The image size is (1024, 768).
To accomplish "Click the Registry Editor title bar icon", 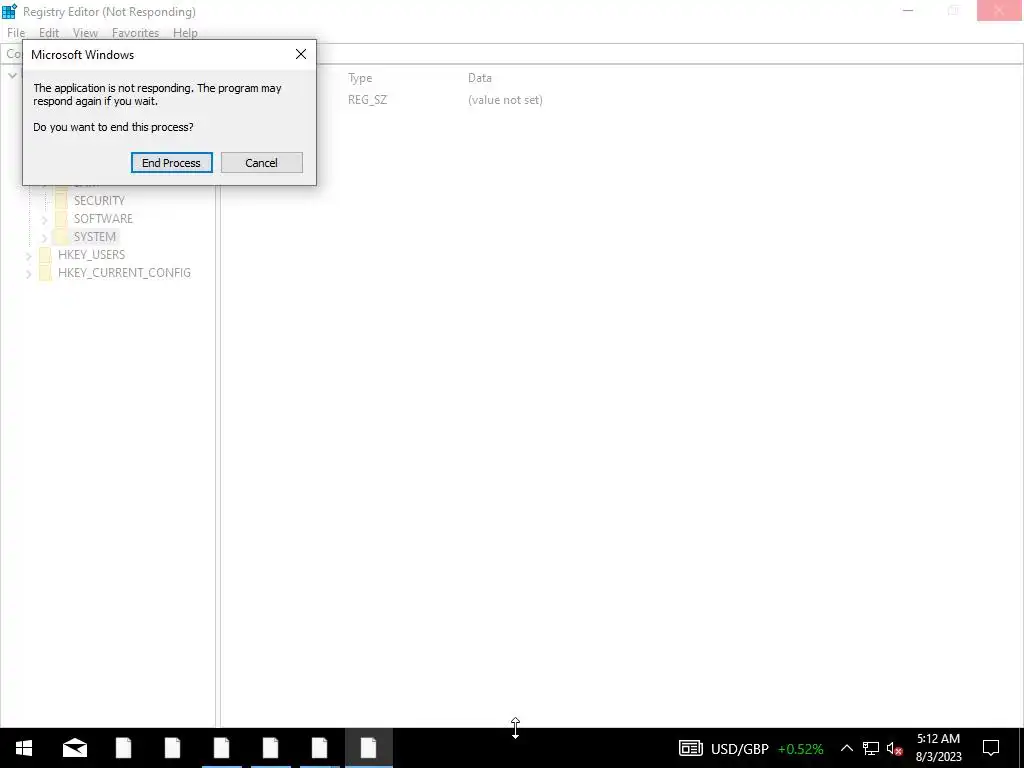I will pos(9,11).
